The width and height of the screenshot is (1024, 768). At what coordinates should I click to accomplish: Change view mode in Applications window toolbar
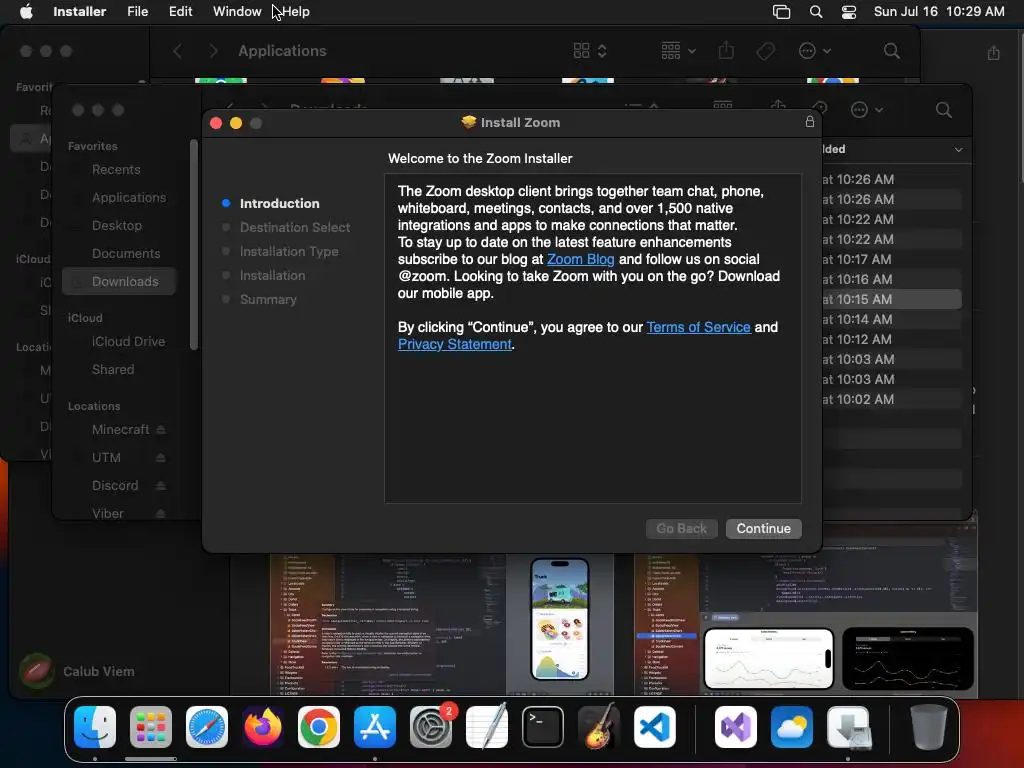590,51
